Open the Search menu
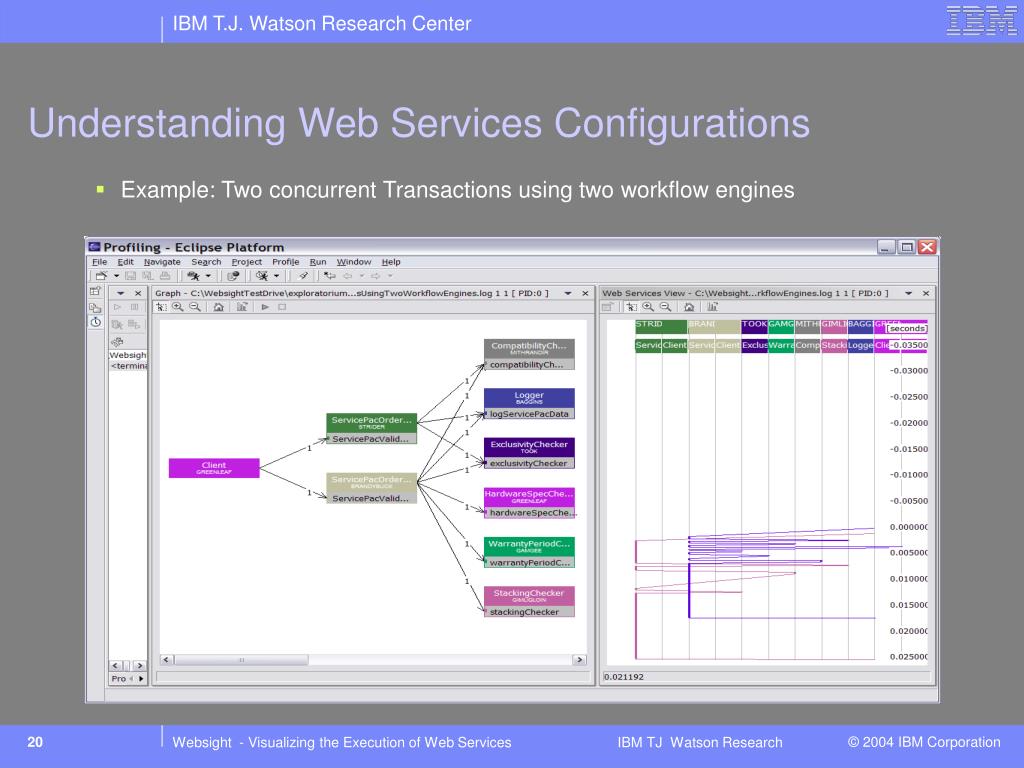 tap(206, 262)
